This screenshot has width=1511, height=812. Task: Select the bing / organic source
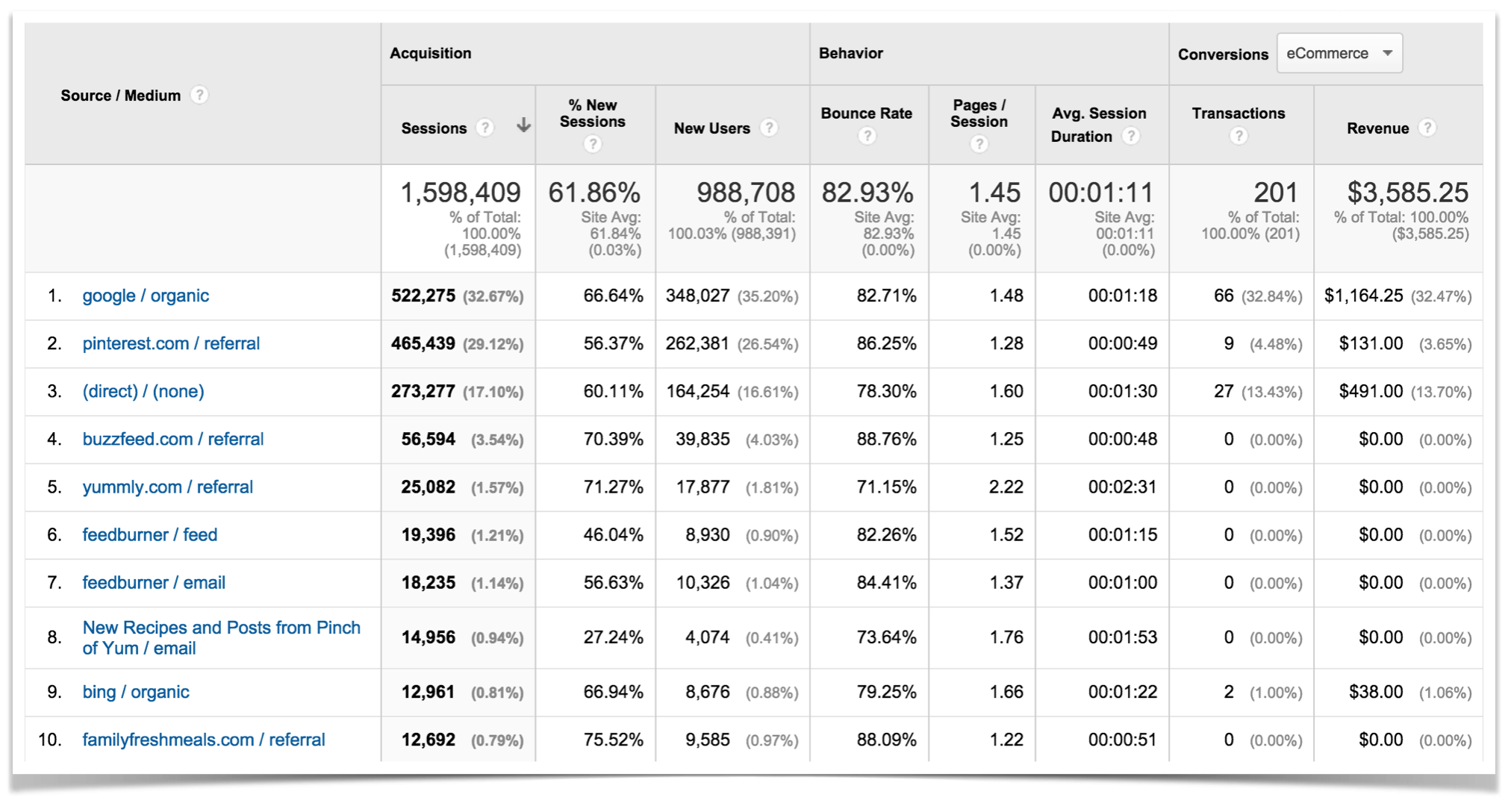click(136, 692)
